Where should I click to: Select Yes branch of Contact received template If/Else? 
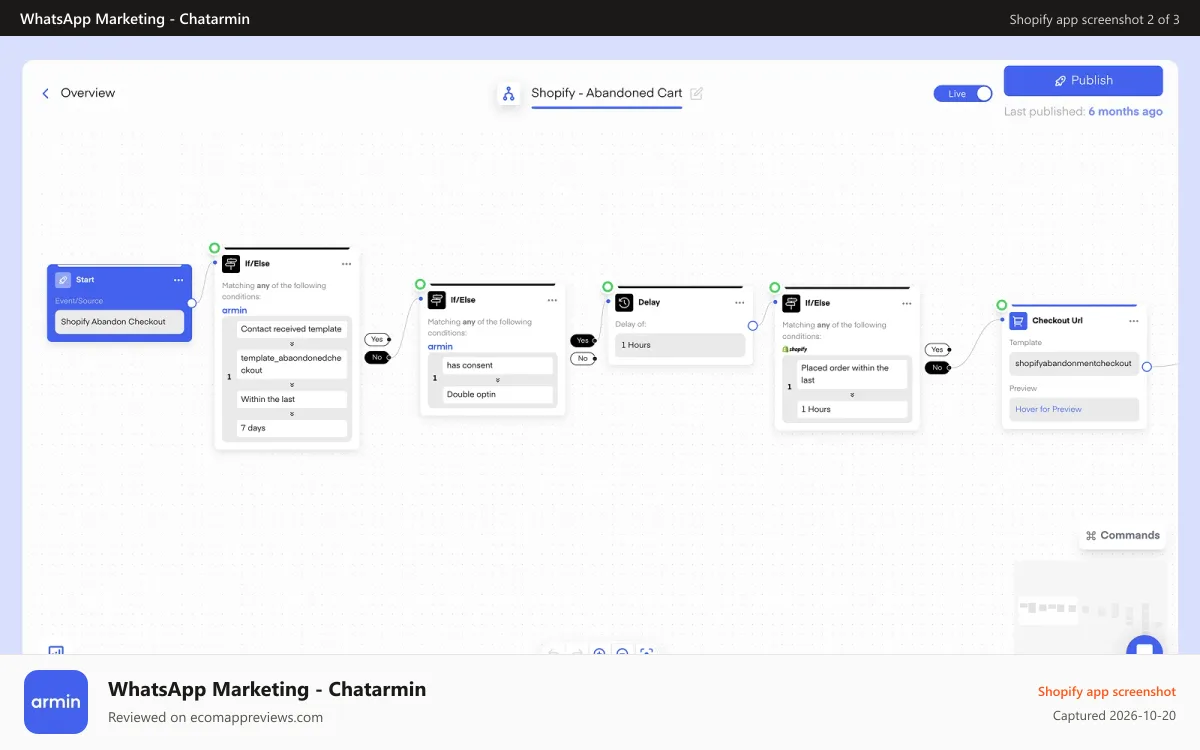pyautogui.click(x=377, y=339)
